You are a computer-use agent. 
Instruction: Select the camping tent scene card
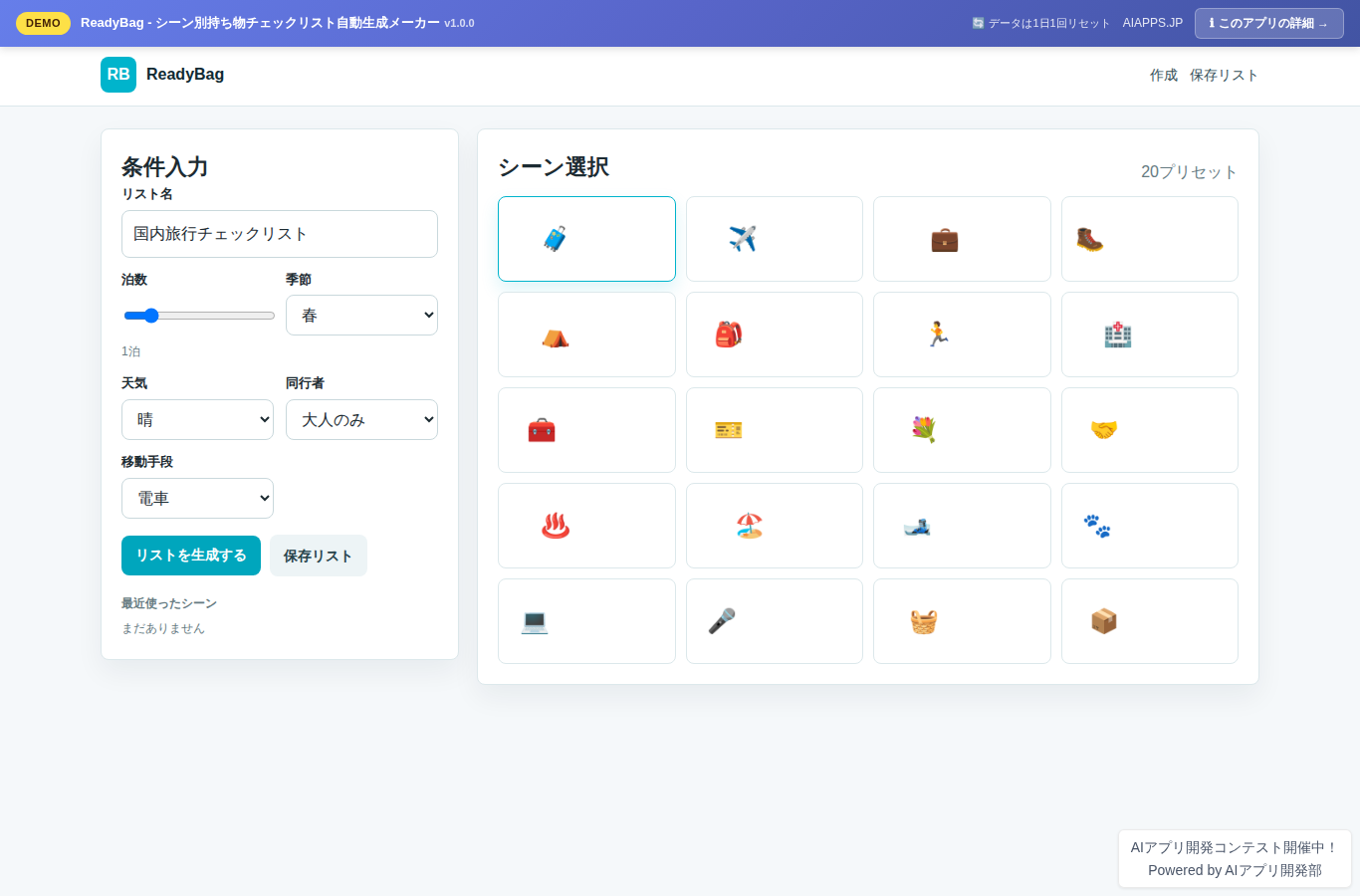tap(586, 335)
